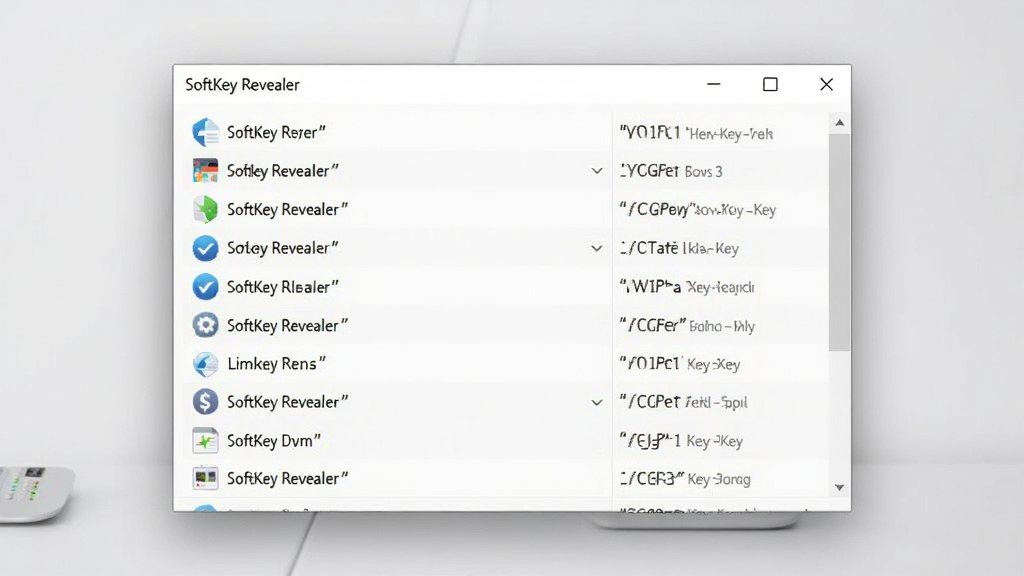Click the vertical scrollbar thumb
1024x576 pixels.
840,242
